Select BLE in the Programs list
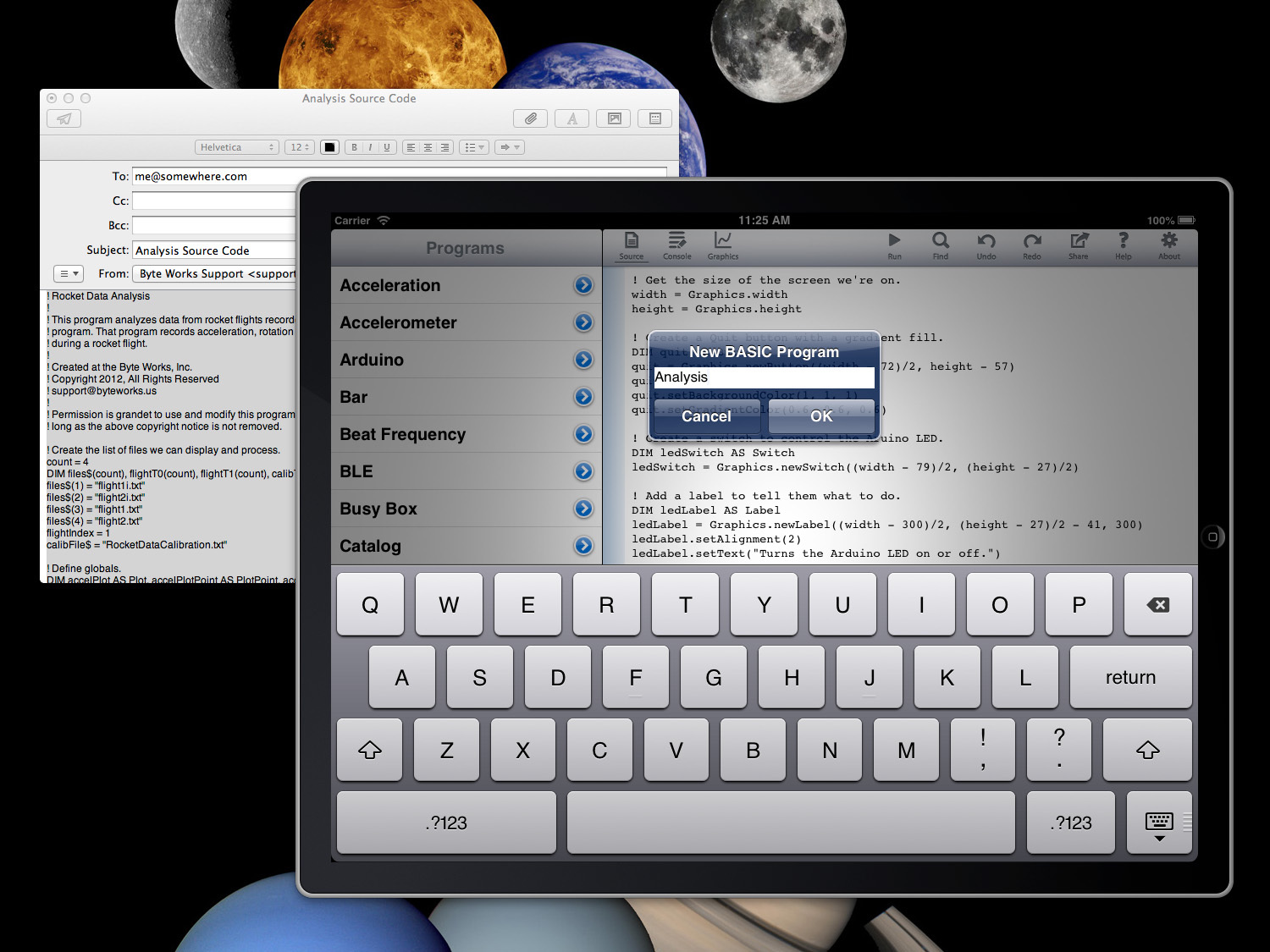 [x=466, y=471]
